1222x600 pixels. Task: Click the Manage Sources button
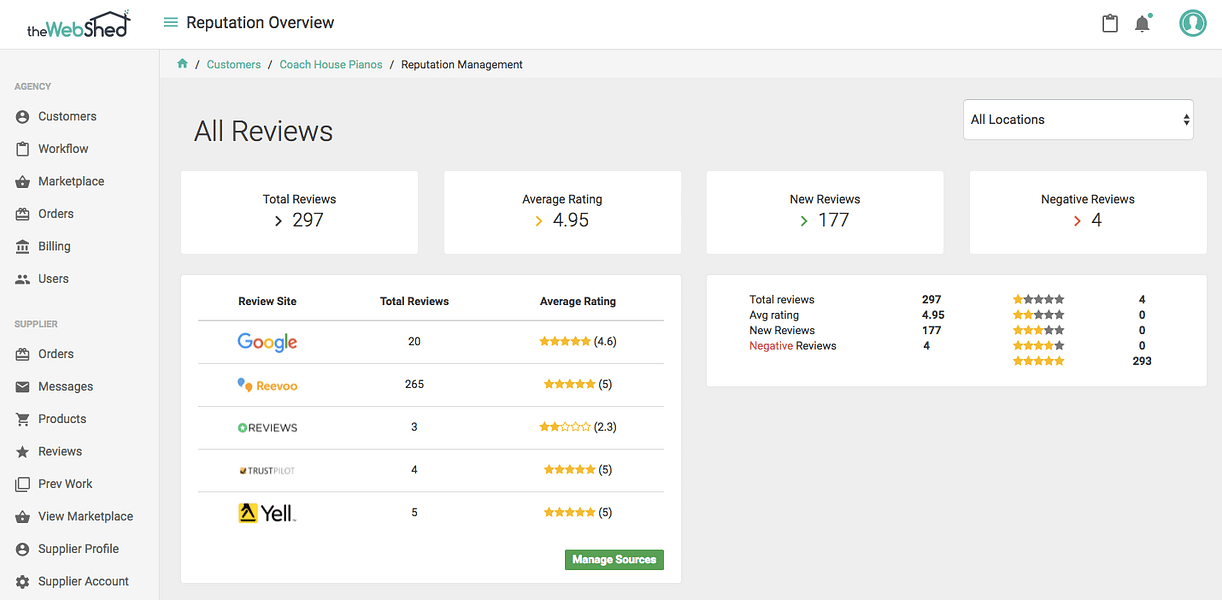tap(614, 560)
